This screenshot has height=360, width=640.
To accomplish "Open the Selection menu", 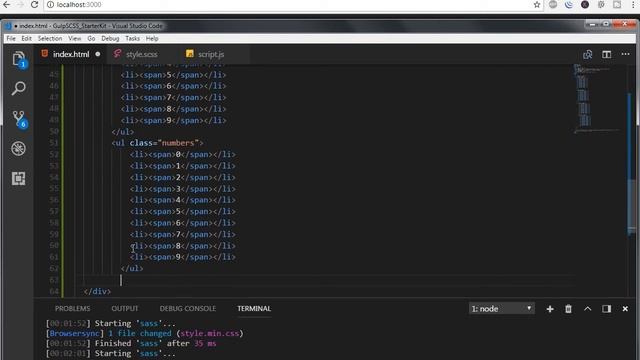I will pyautogui.click(x=50, y=38).
